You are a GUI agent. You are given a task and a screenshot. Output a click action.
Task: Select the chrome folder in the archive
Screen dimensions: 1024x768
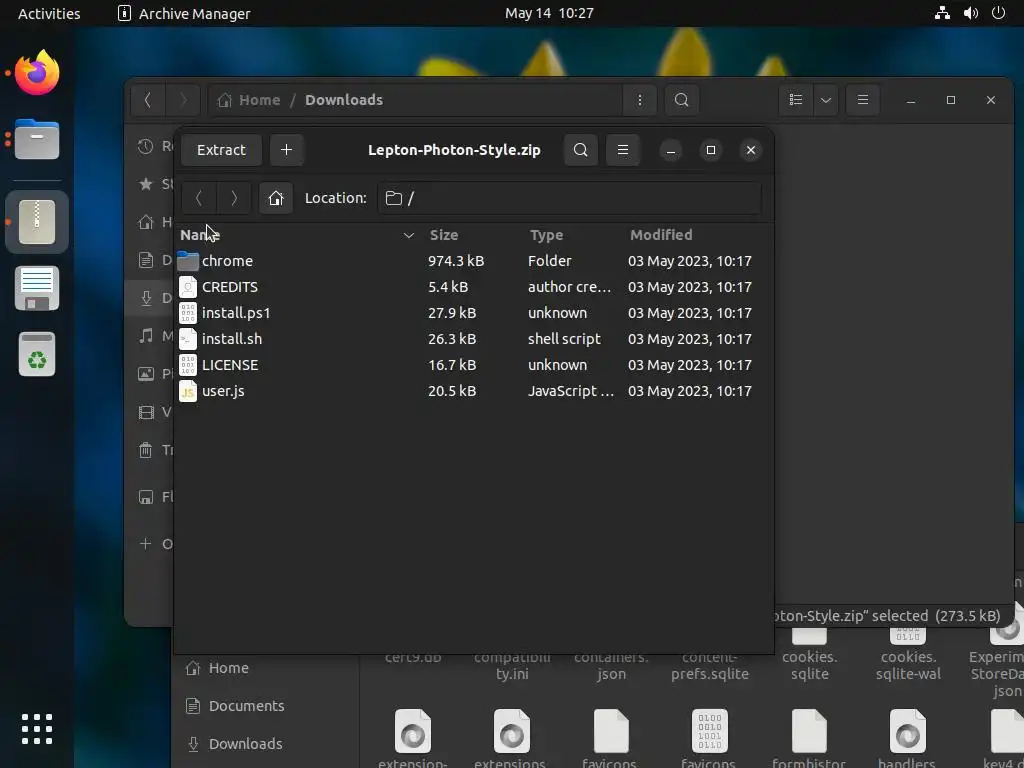click(227, 261)
